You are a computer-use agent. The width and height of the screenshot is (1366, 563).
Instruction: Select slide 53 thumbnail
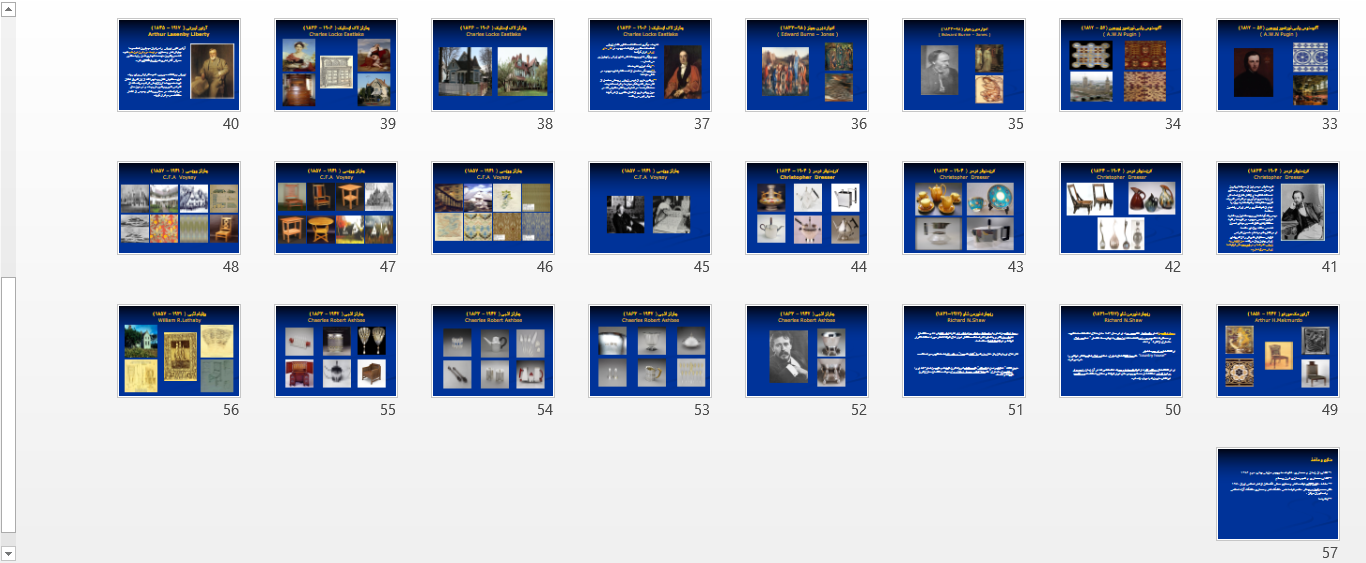(650, 351)
